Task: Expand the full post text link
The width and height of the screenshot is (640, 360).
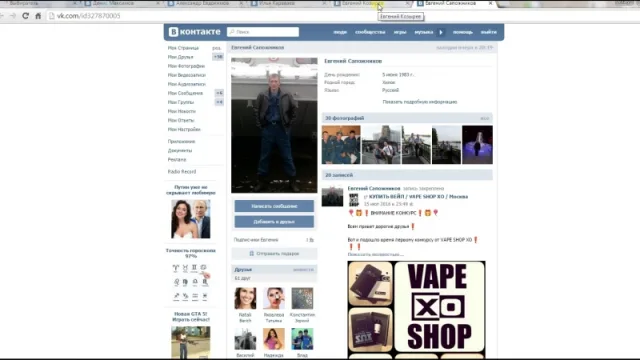Action: (x=376, y=254)
